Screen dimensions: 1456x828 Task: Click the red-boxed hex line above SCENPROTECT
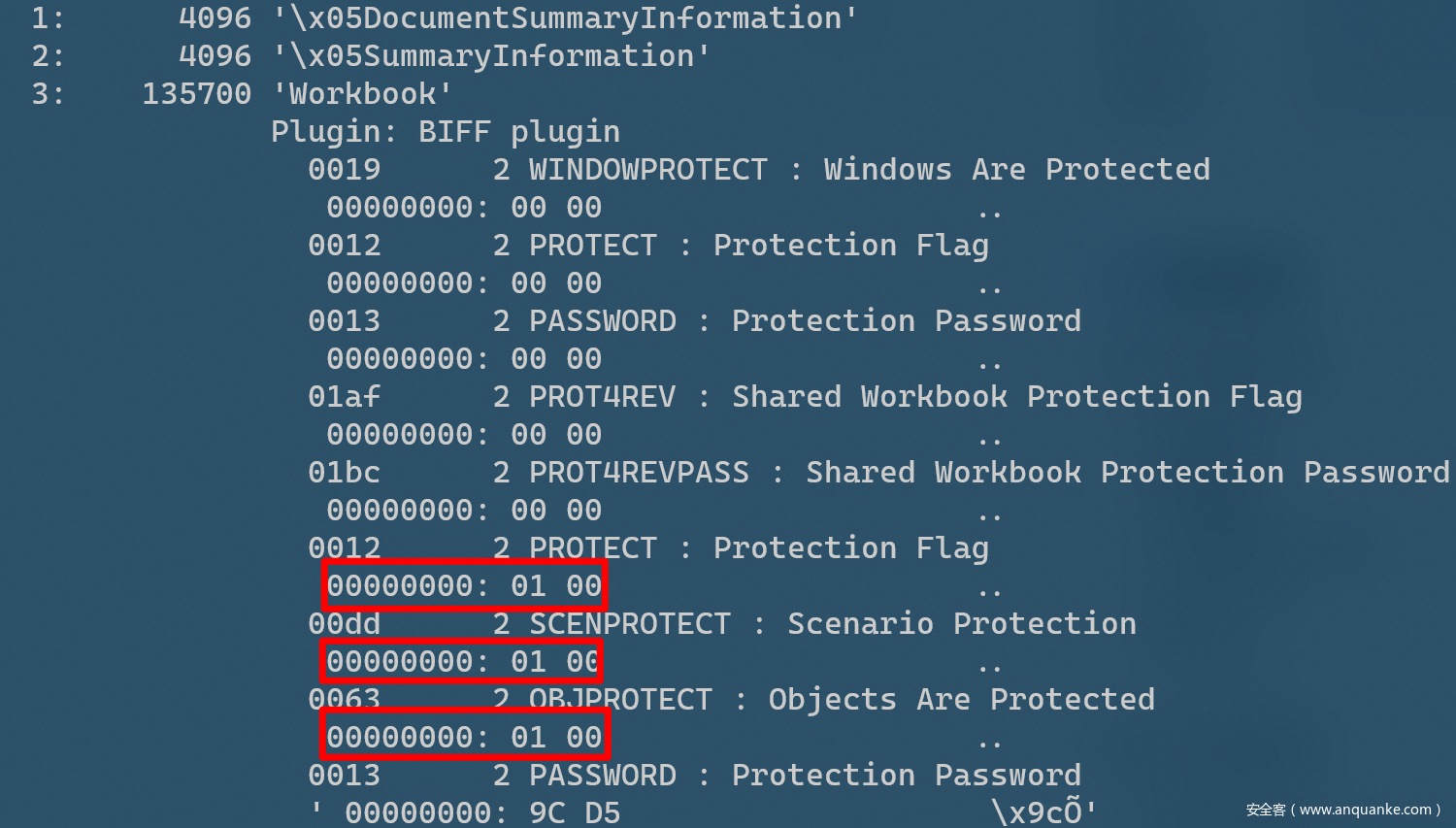coord(465,586)
